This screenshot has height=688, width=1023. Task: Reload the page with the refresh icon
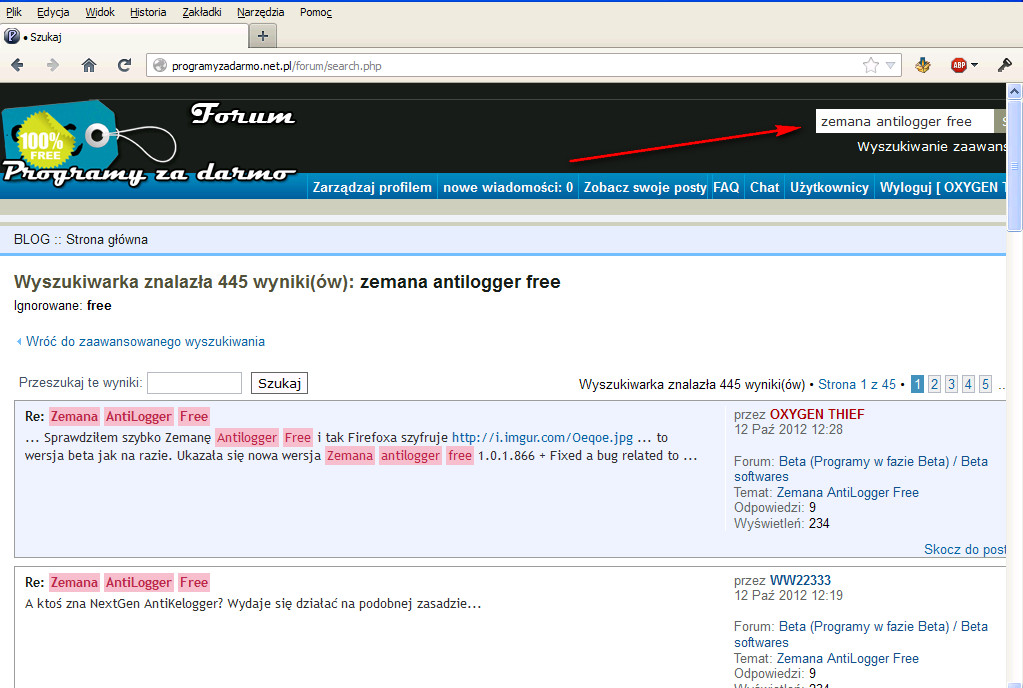pyautogui.click(x=124, y=65)
